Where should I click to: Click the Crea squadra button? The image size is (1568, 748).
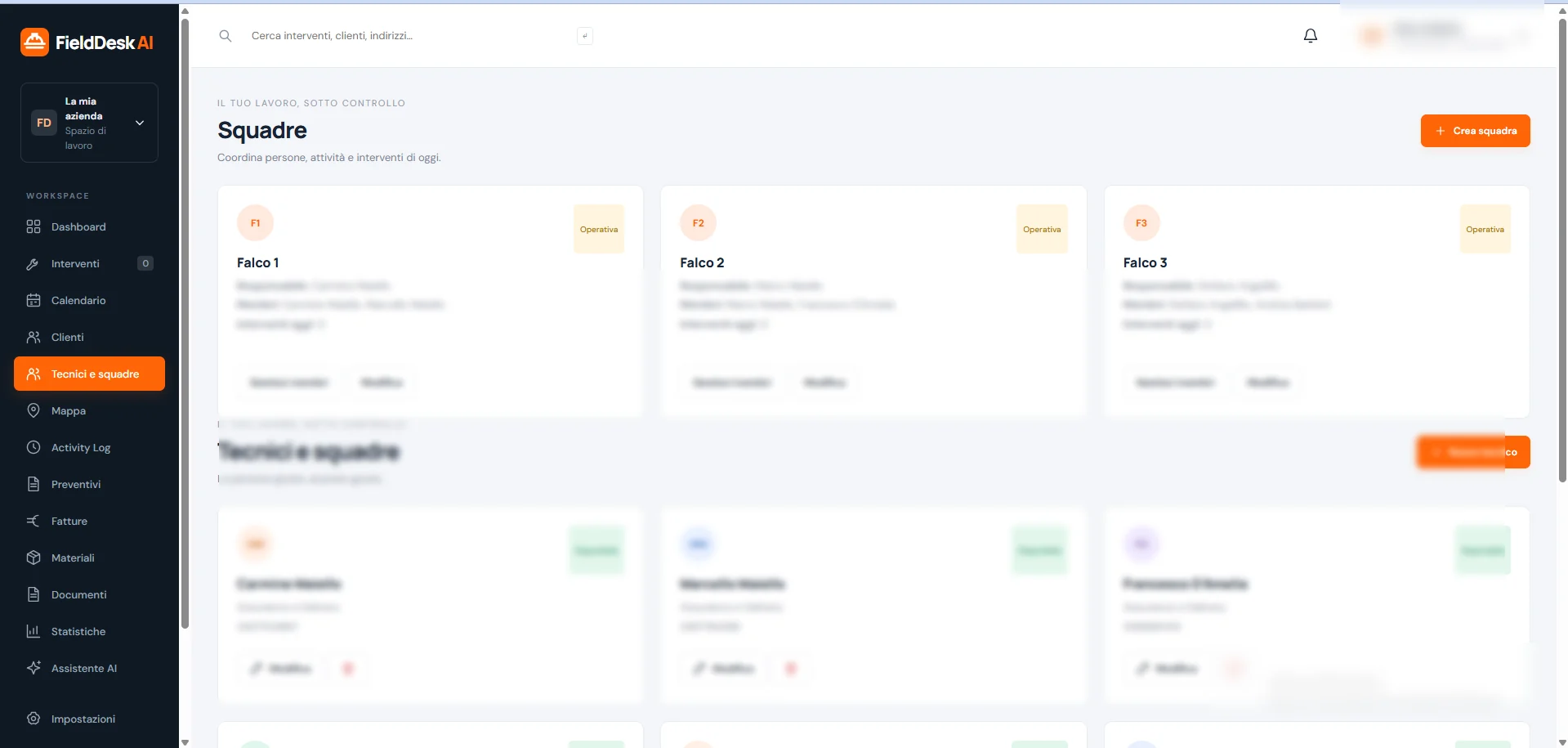click(1475, 131)
